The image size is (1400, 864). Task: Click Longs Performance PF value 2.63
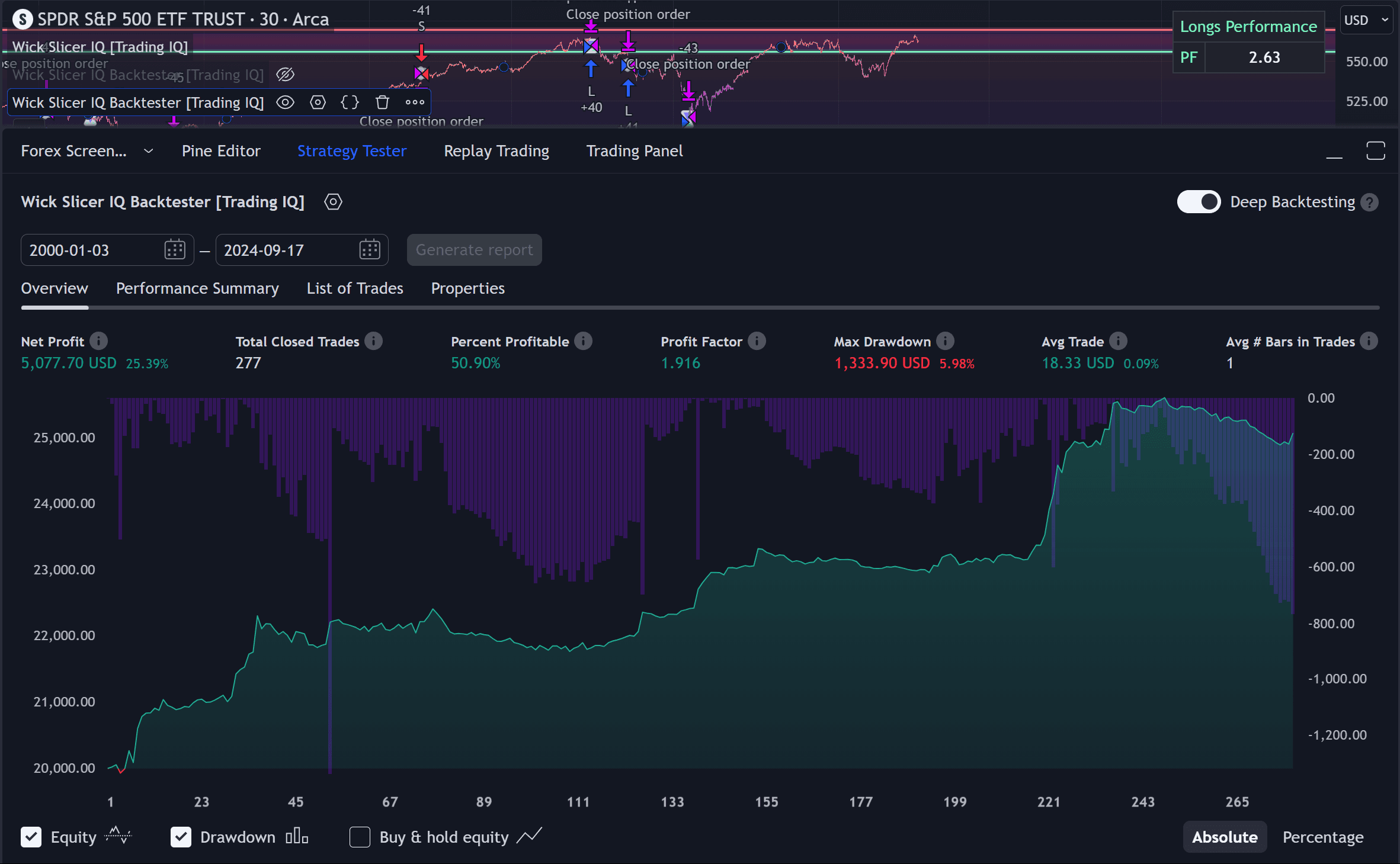click(x=1264, y=57)
